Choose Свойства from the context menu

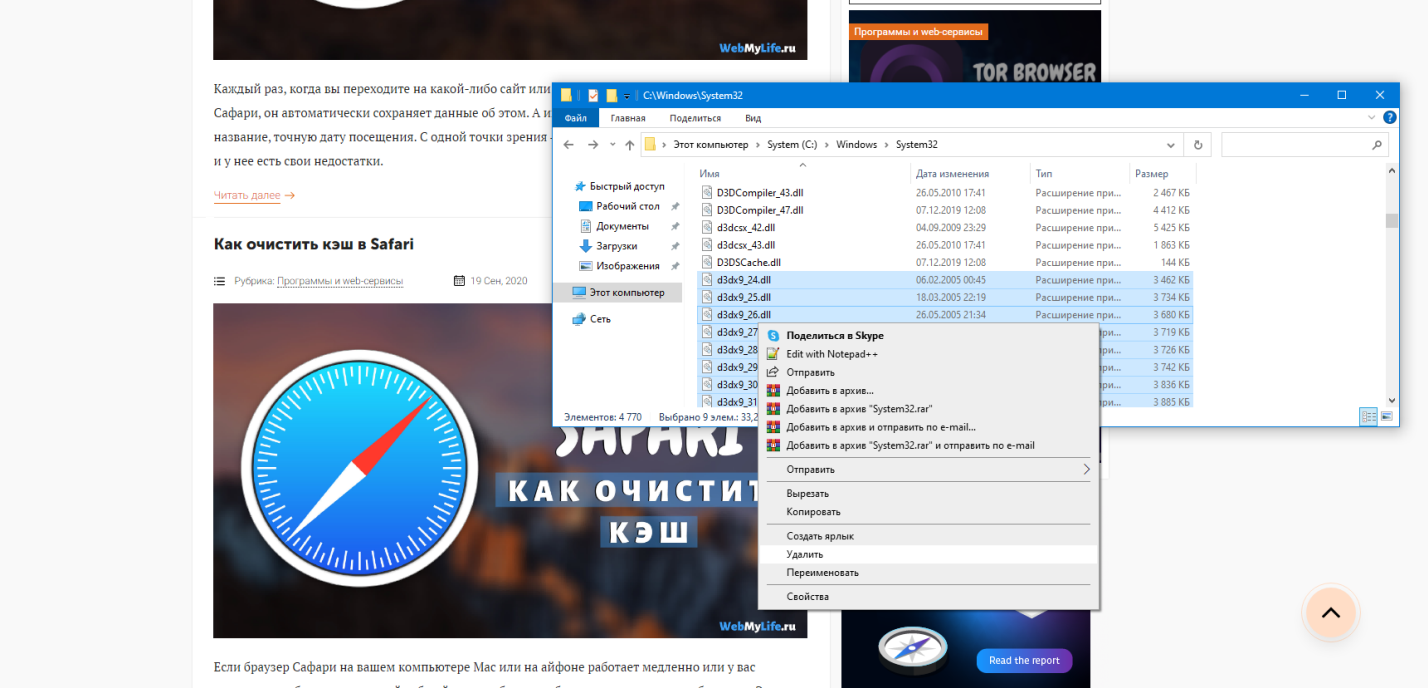pos(928,597)
